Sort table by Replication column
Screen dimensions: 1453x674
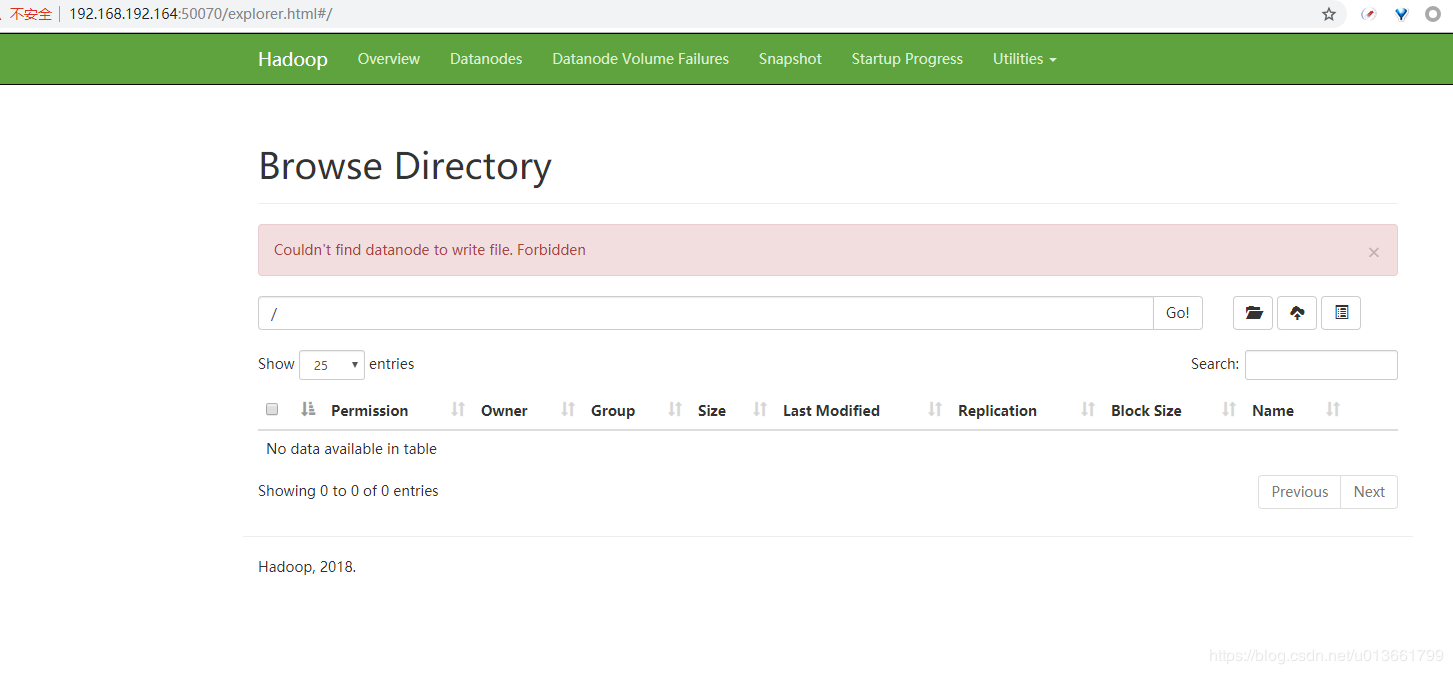tap(997, 411)
